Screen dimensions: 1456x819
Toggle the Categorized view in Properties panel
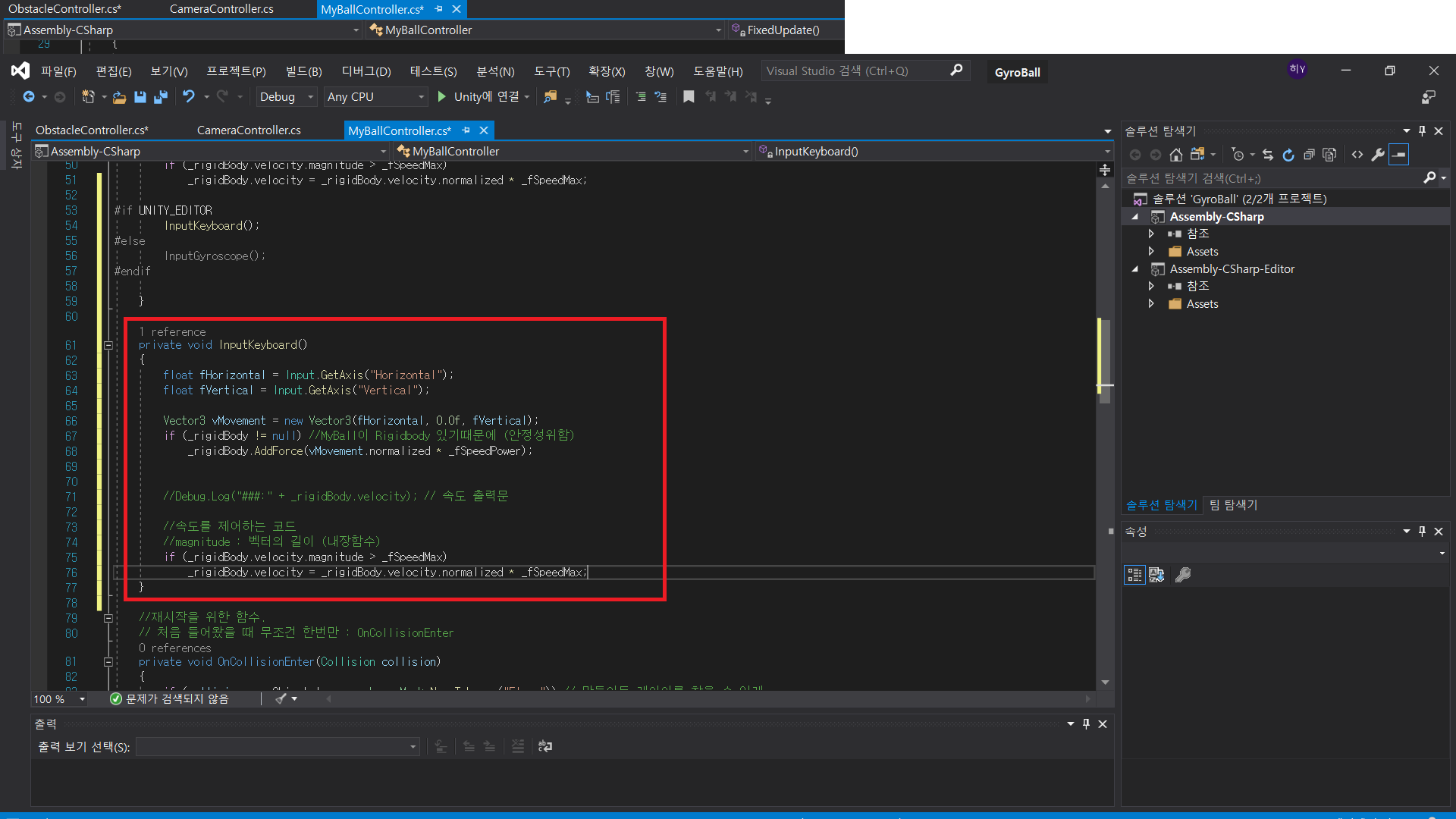[x=1134, y=575]
